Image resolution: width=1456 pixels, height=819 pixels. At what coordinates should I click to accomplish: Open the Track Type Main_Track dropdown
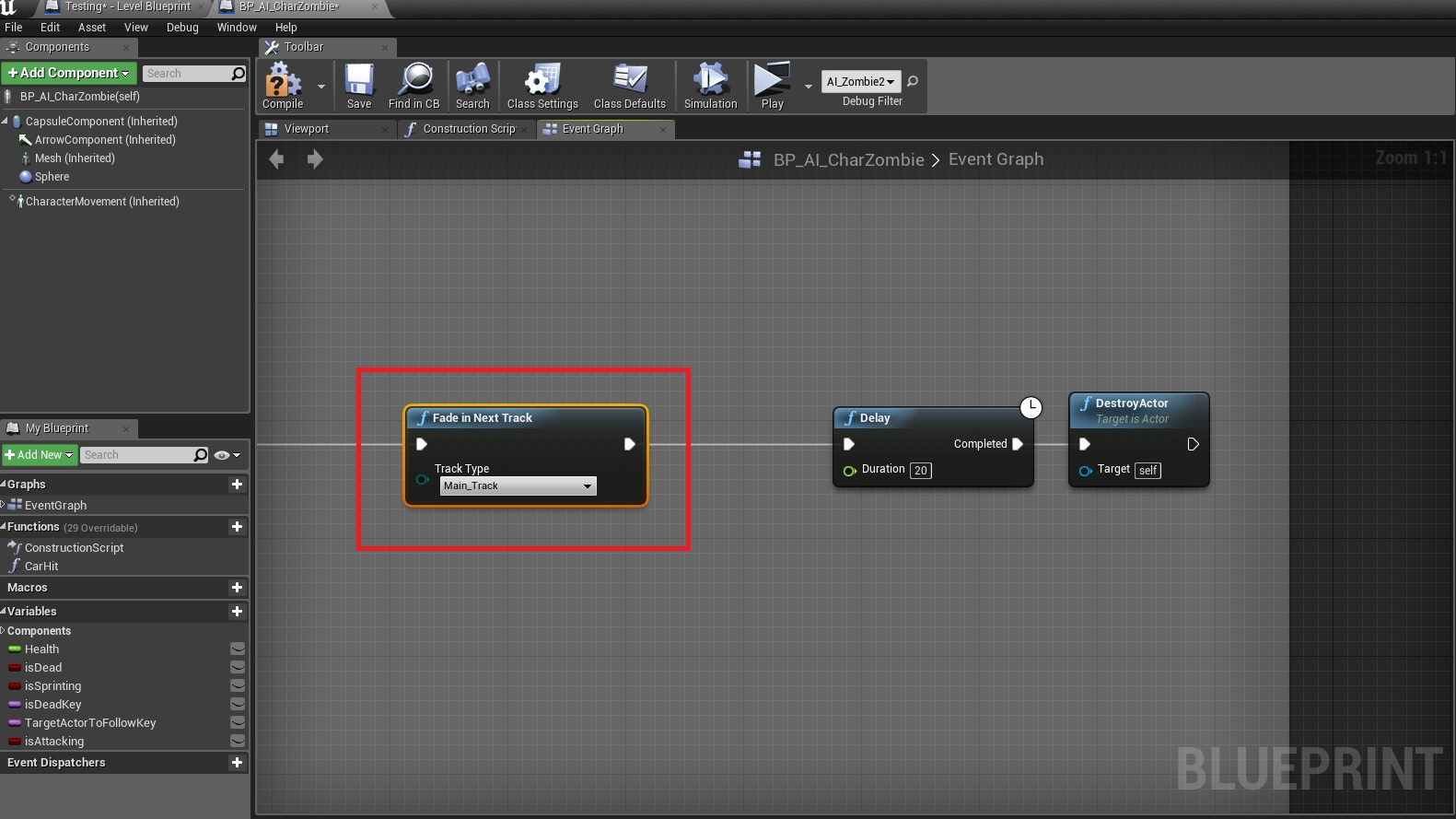518,486
